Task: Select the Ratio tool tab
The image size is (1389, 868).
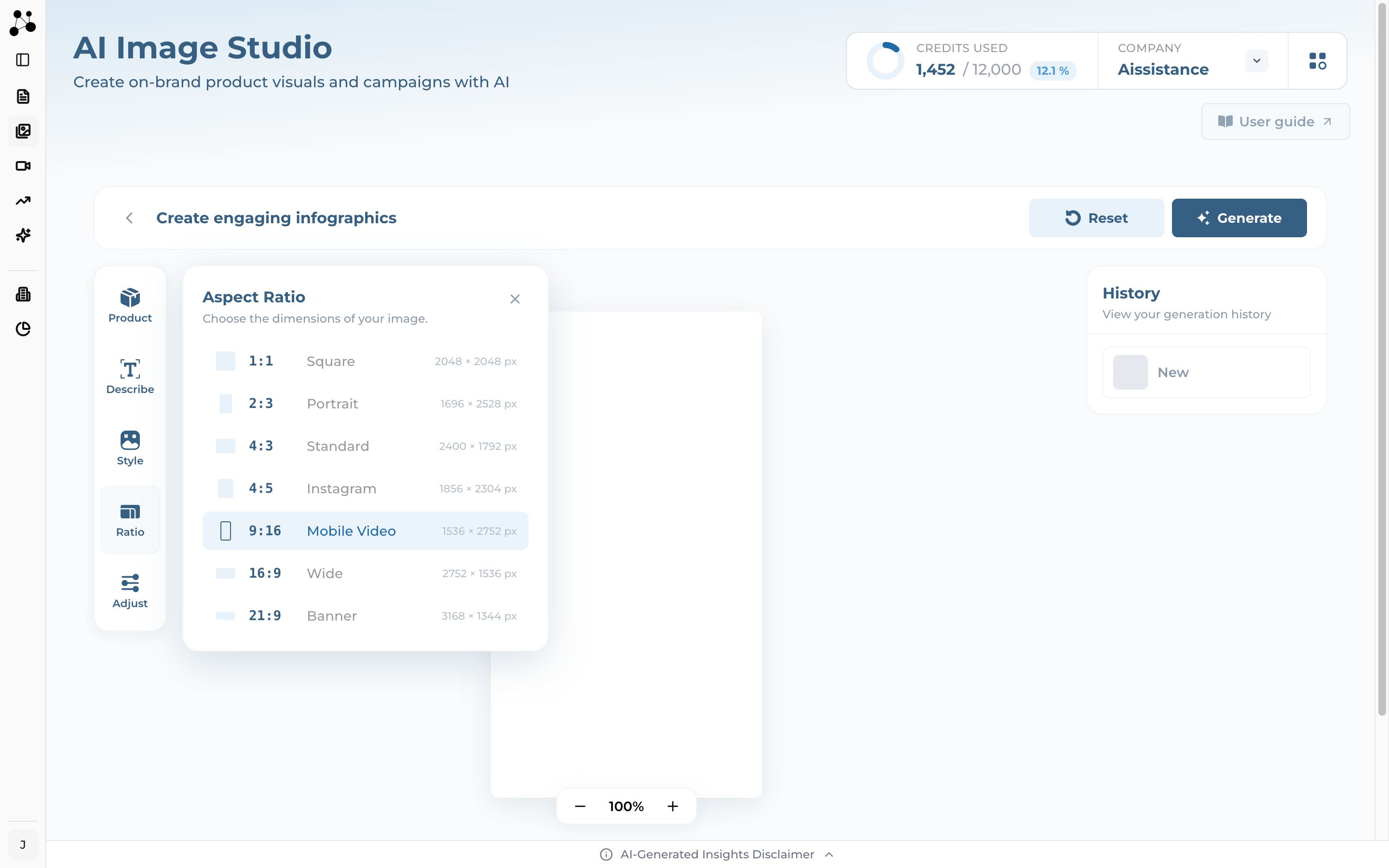Action: [130, 520]
